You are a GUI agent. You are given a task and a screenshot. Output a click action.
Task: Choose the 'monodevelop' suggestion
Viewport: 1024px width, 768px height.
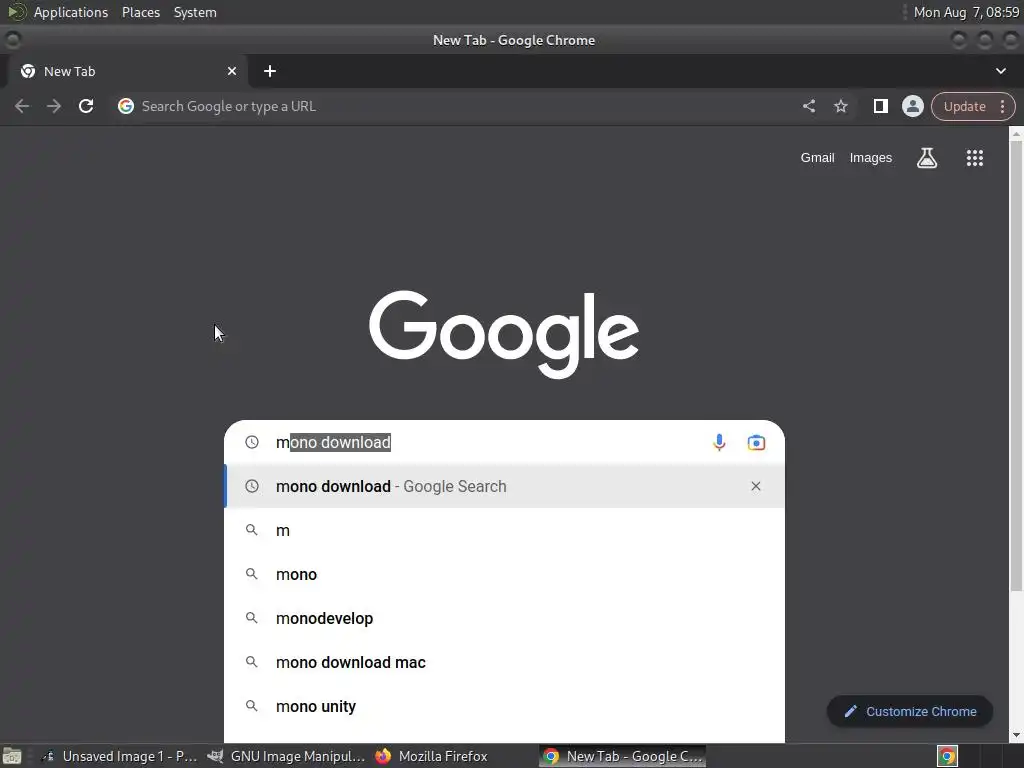(504, 618)
